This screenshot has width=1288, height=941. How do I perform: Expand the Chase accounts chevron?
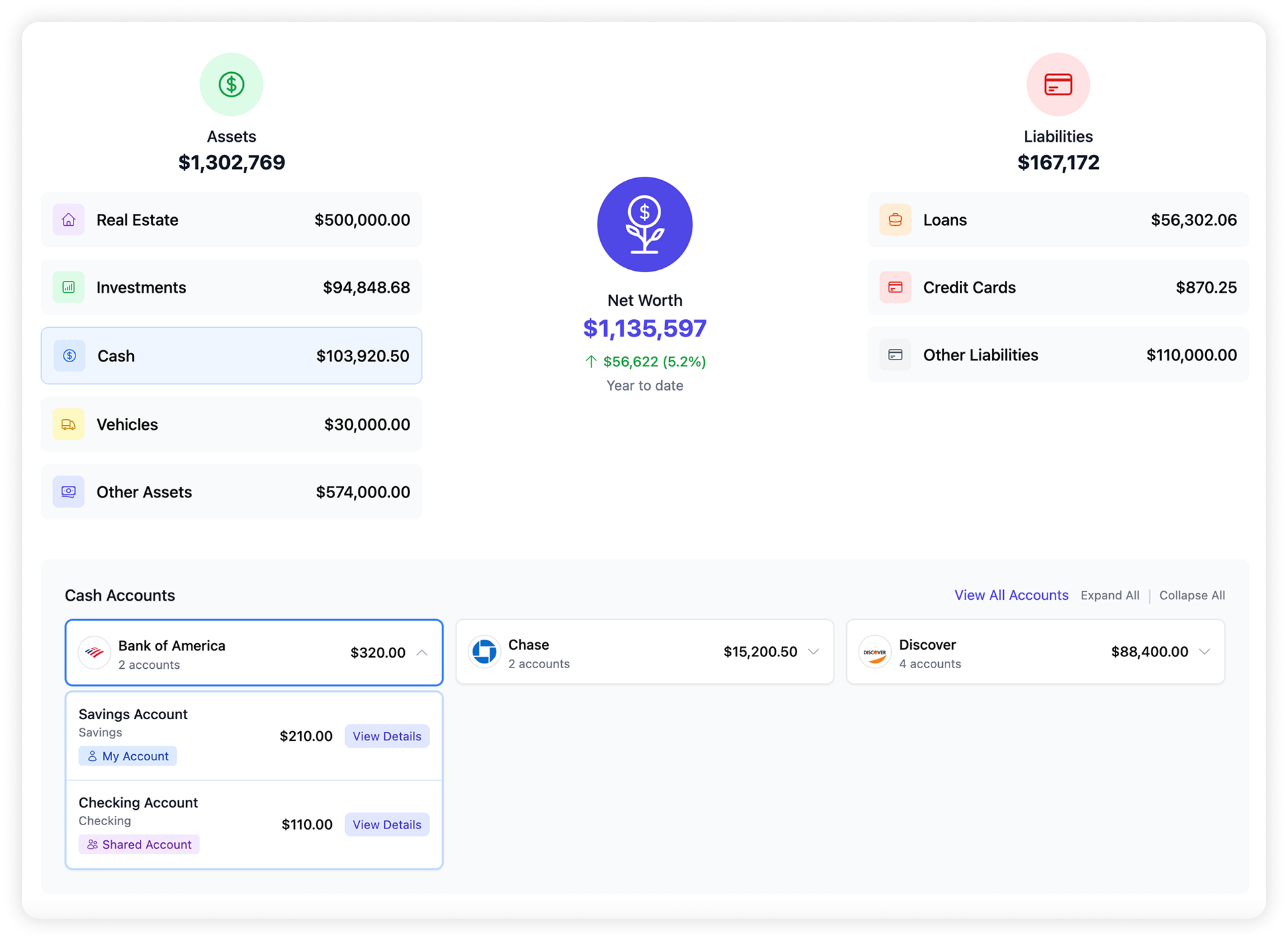click(x=814, y=652)
